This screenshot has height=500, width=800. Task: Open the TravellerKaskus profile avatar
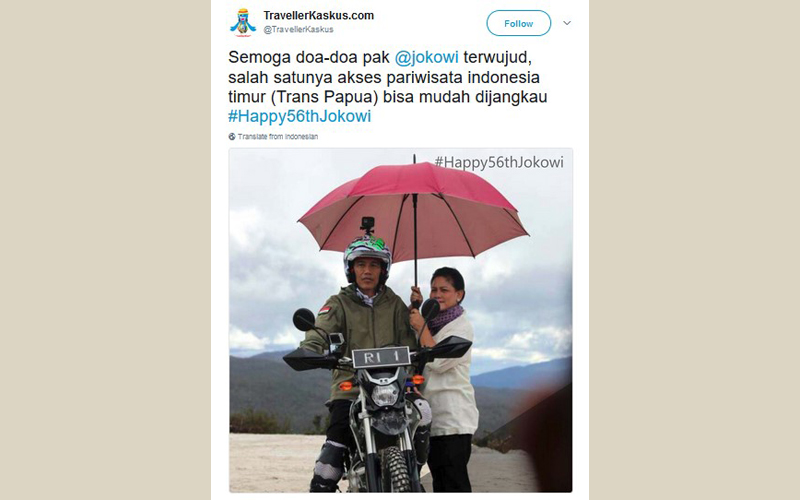243,22
